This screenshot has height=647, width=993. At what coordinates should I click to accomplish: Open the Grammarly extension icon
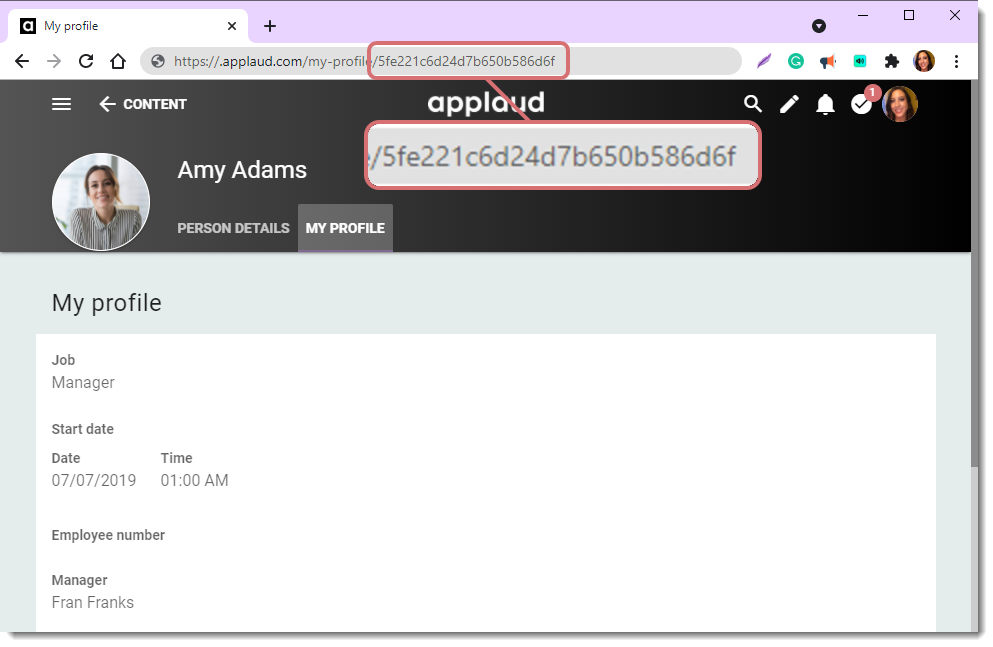(795, 61)
